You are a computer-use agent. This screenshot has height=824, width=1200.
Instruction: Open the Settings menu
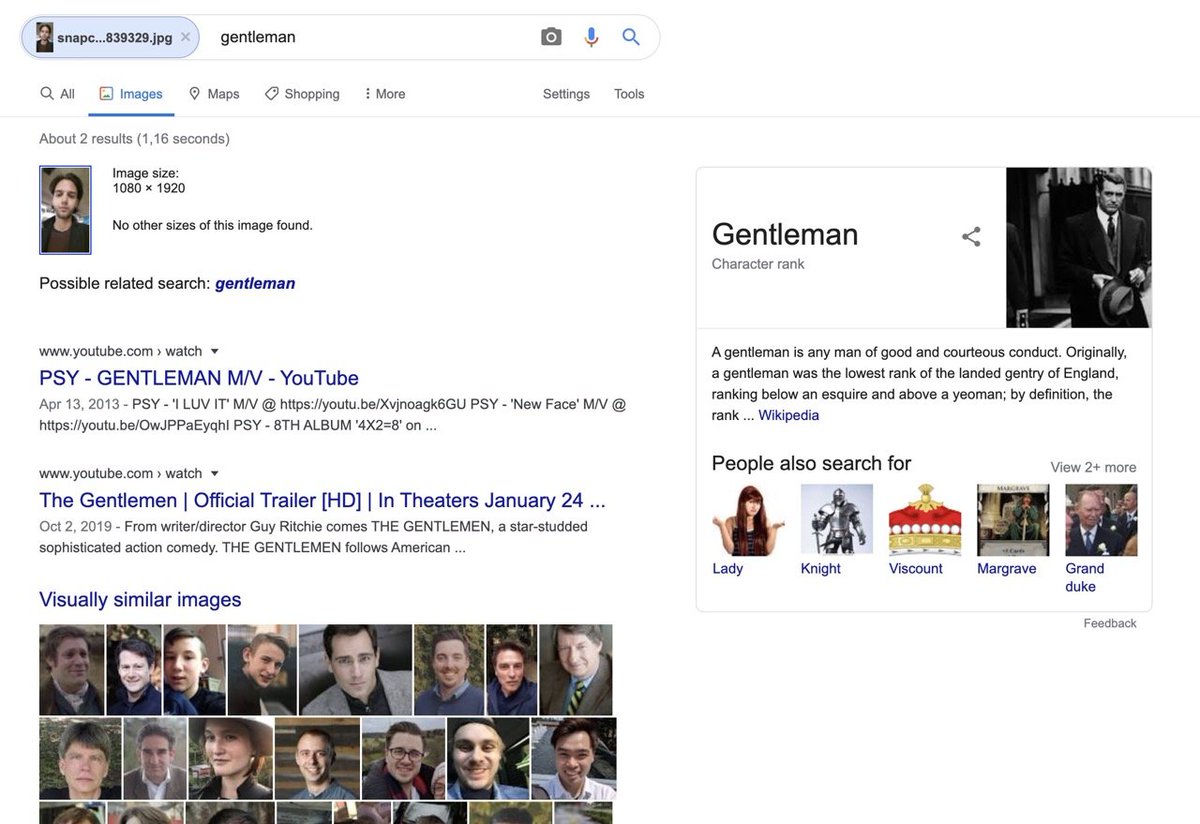[x=566, y=94]
